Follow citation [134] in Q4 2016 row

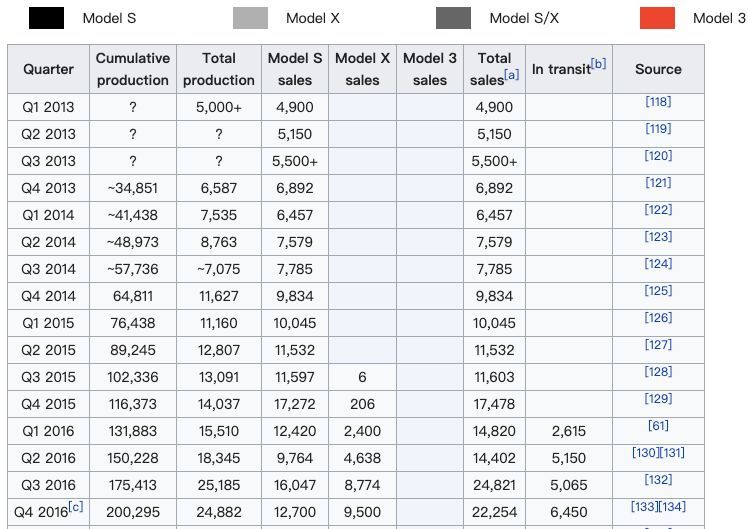[x=672, y=506]
